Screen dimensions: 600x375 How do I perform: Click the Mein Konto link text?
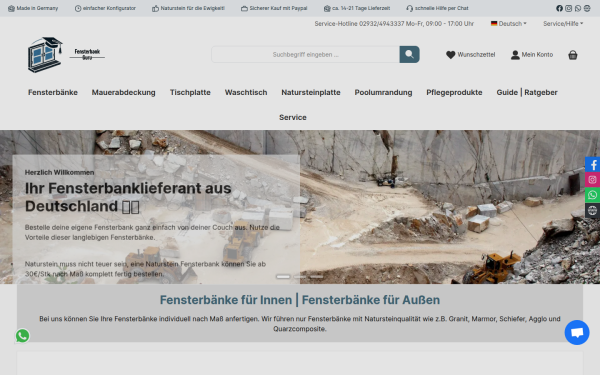click(x=537, y=55)
